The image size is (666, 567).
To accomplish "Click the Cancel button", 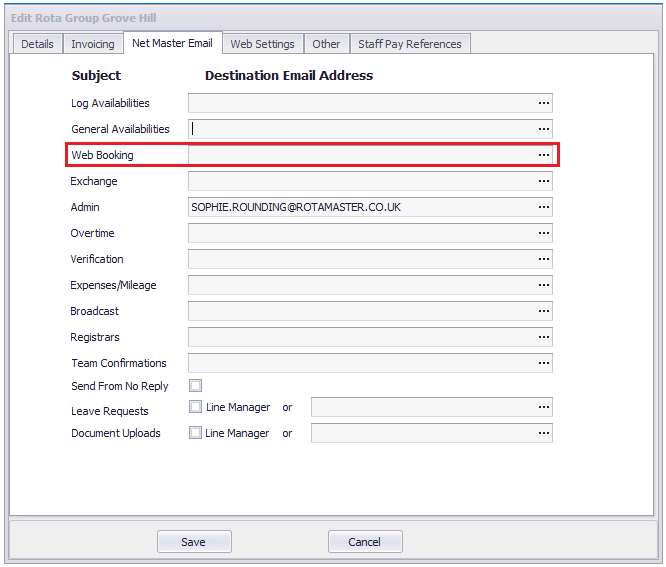I will pos(365,542).
